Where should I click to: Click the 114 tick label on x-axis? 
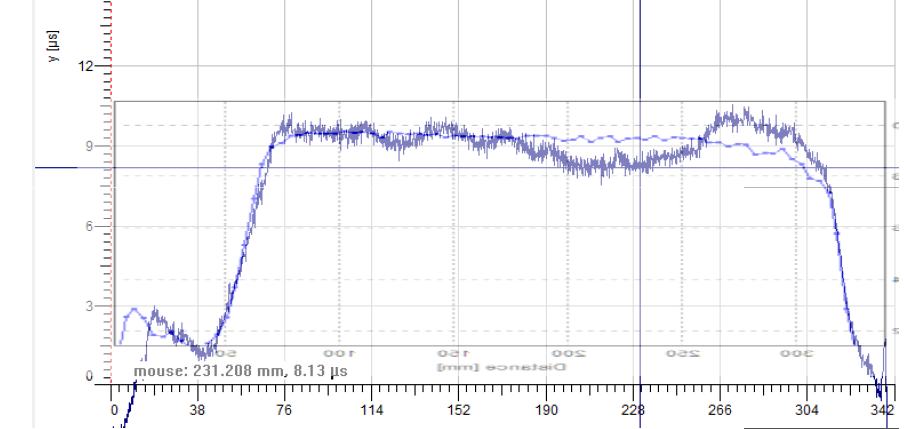(x=371, y=410)
